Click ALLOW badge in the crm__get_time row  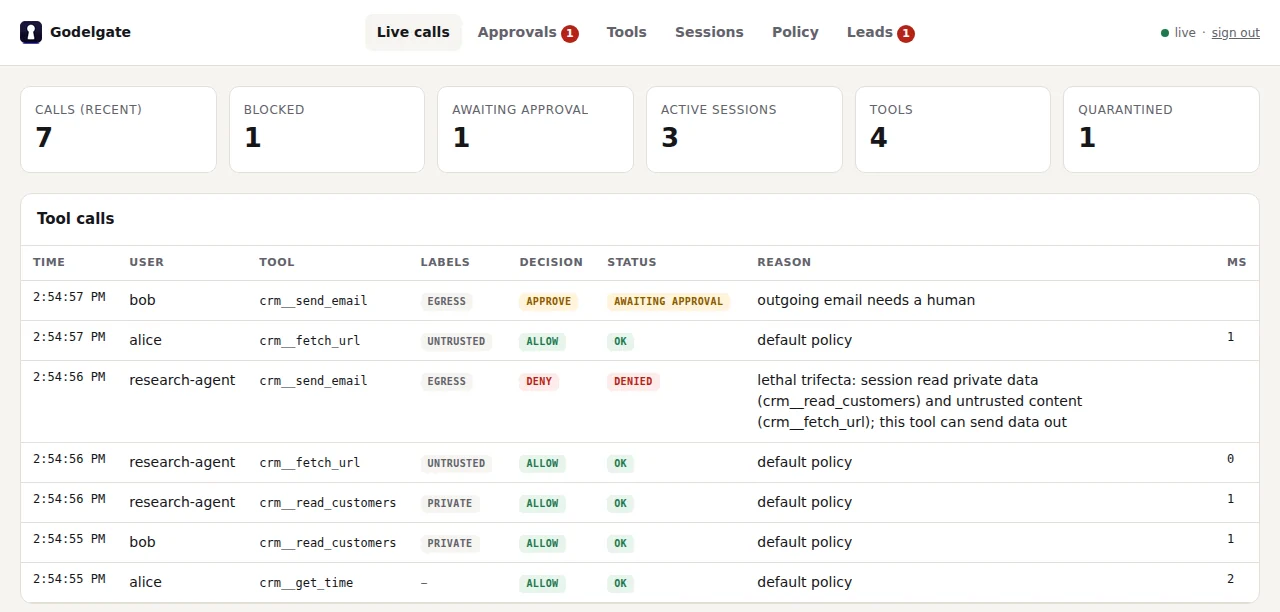click(x=542, y=583)
